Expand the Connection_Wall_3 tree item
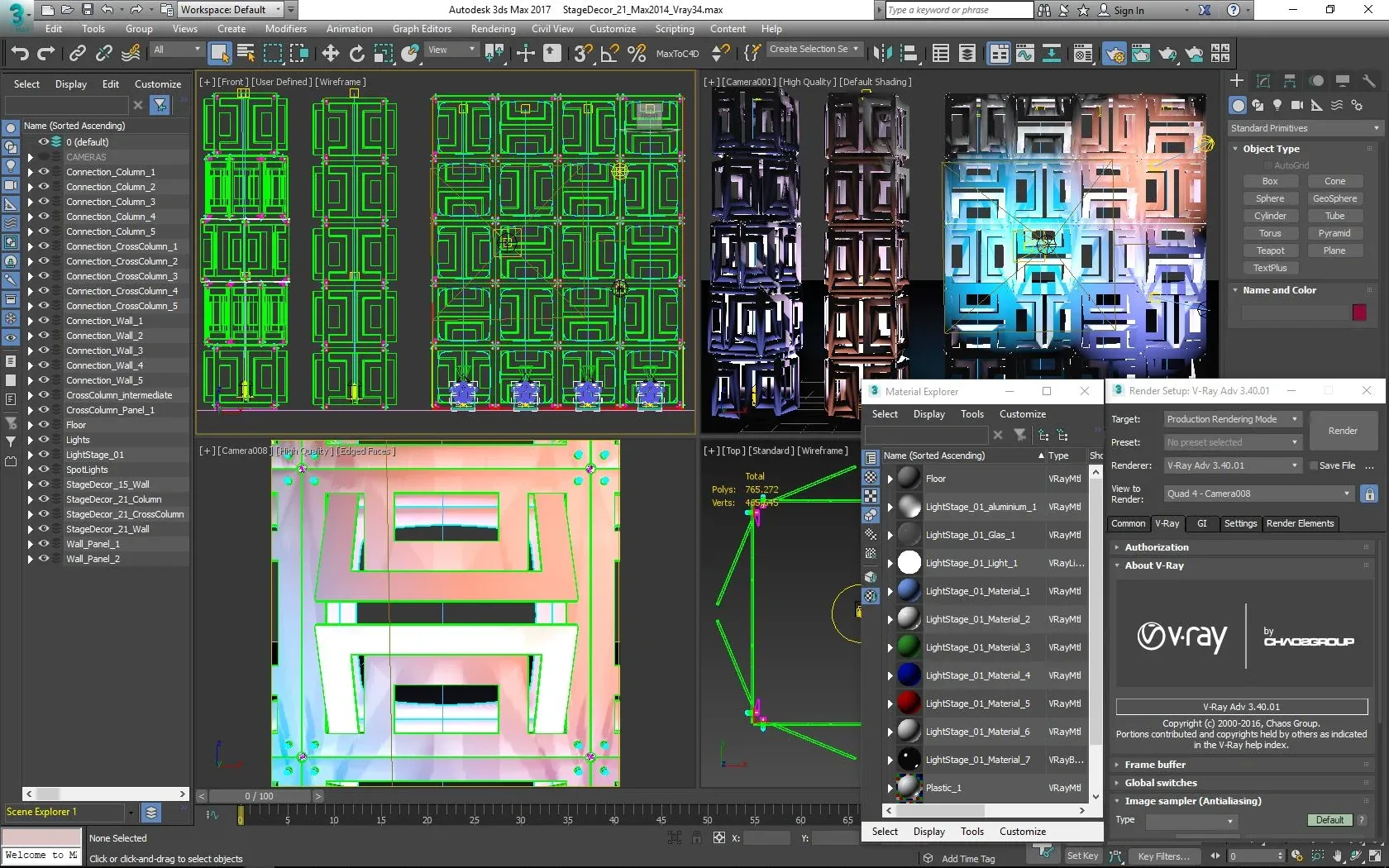This screenshot has height=868, width=1389. [31, 351]
